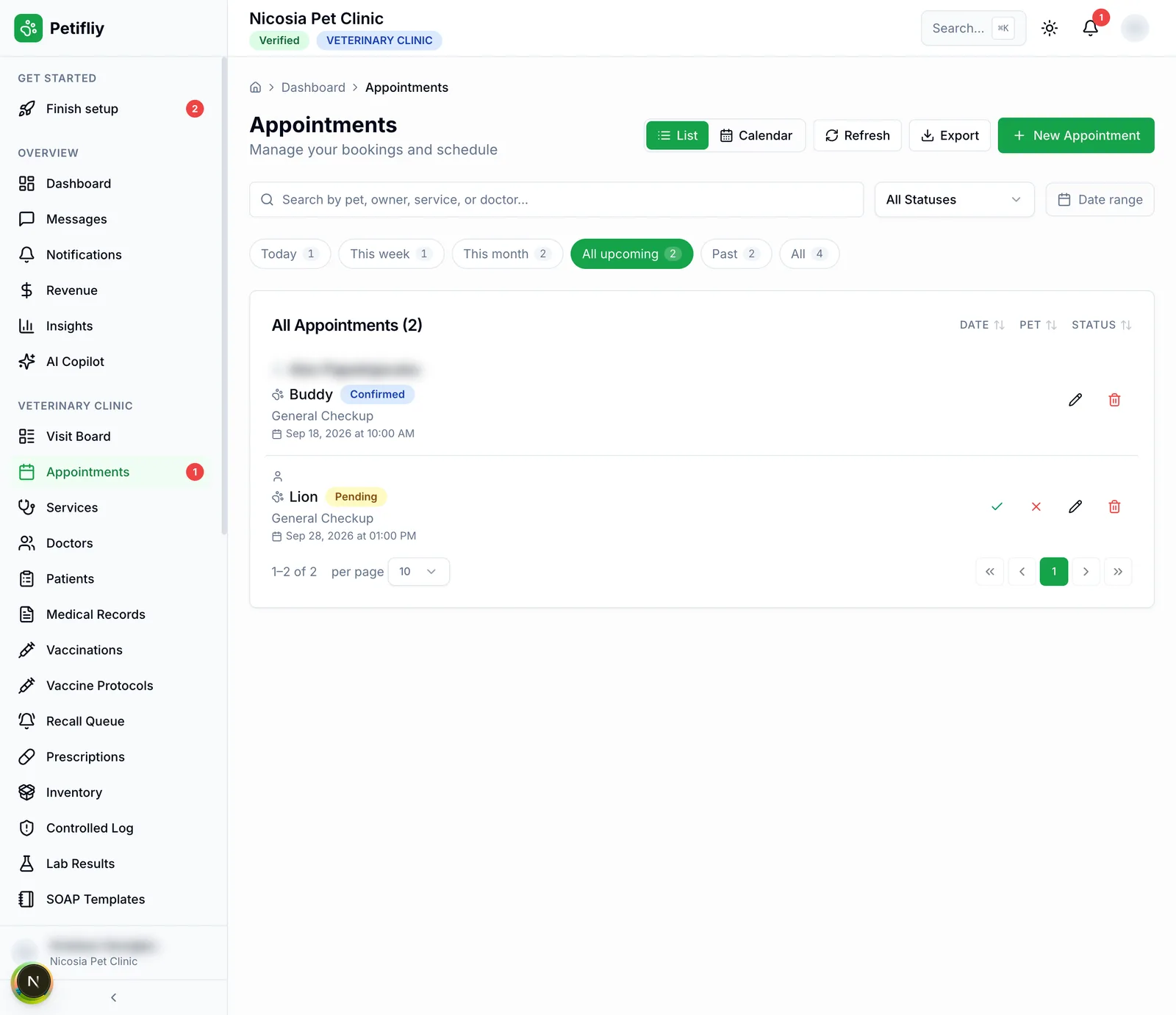Delete Lion's appointment with the trash icon
Image resolution: width=1176 pixels, height=1015 pixels.
(1114, 506)
